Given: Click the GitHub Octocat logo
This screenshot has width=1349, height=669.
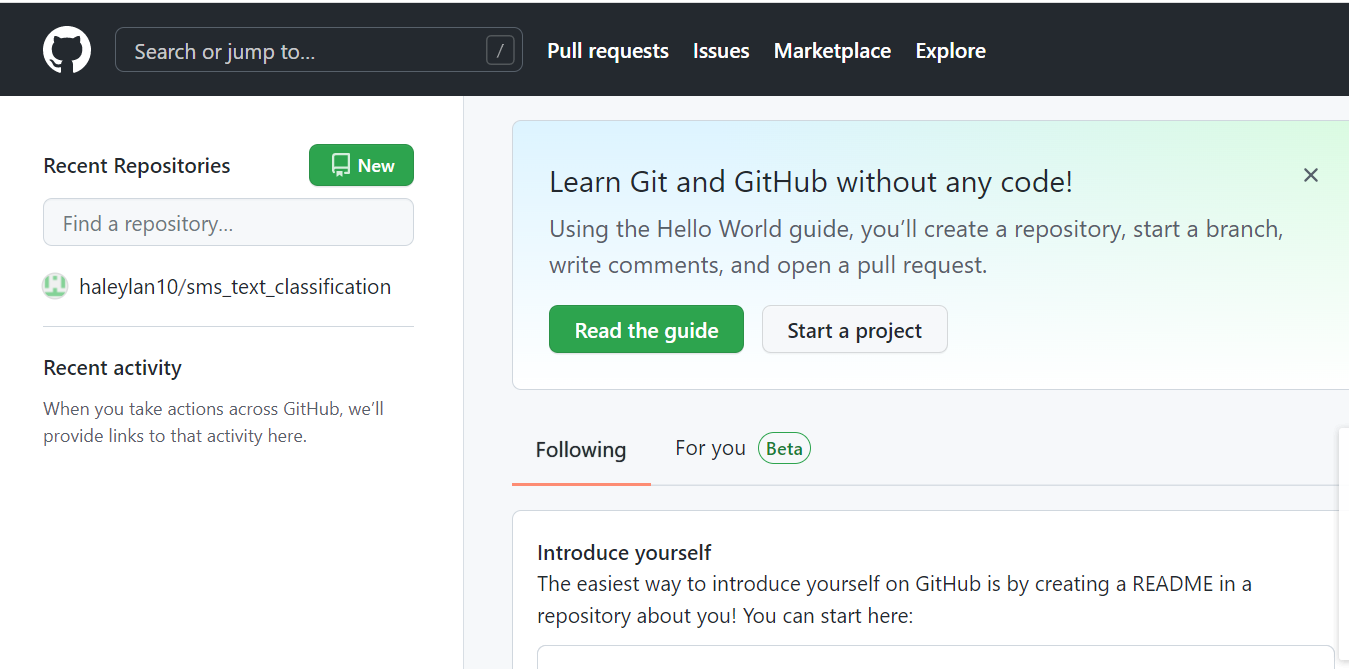Looking at the screenshot, I should click(x=67, y=50).
